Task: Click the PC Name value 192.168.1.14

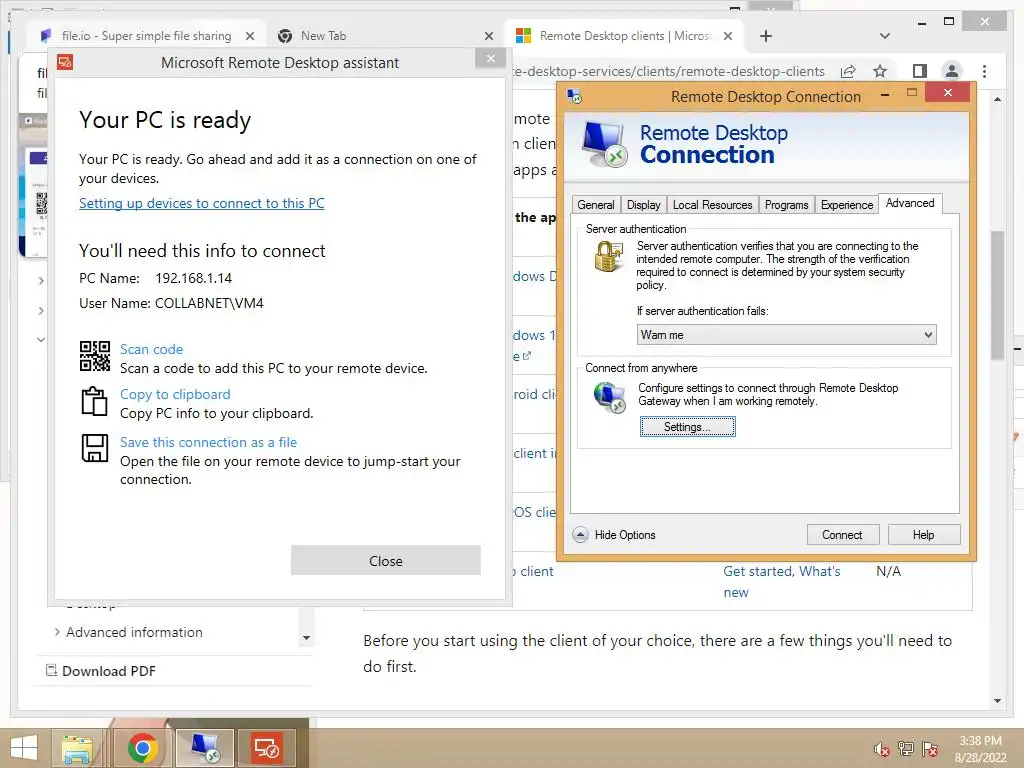Action: coord(193,278)
